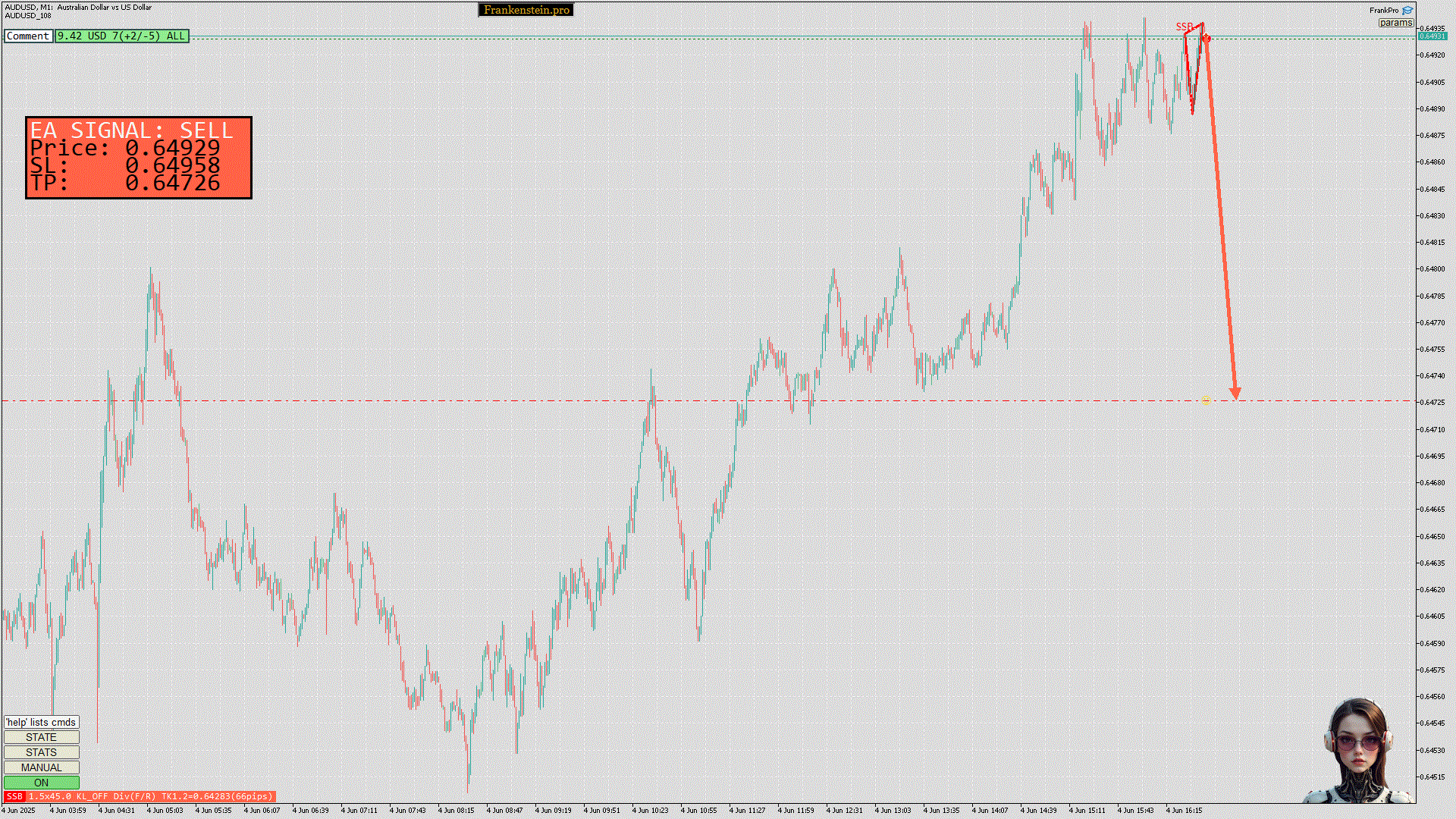Click the red SSB pattern label on chart
1456x819 pixels.
tap(1184, 27)
